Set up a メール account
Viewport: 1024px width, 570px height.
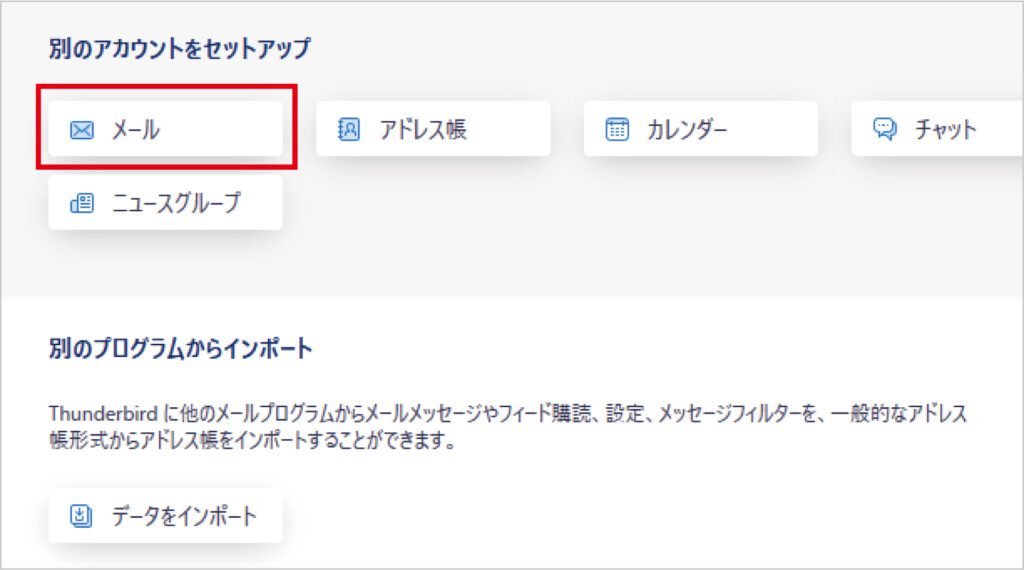(x=166, y=129)
